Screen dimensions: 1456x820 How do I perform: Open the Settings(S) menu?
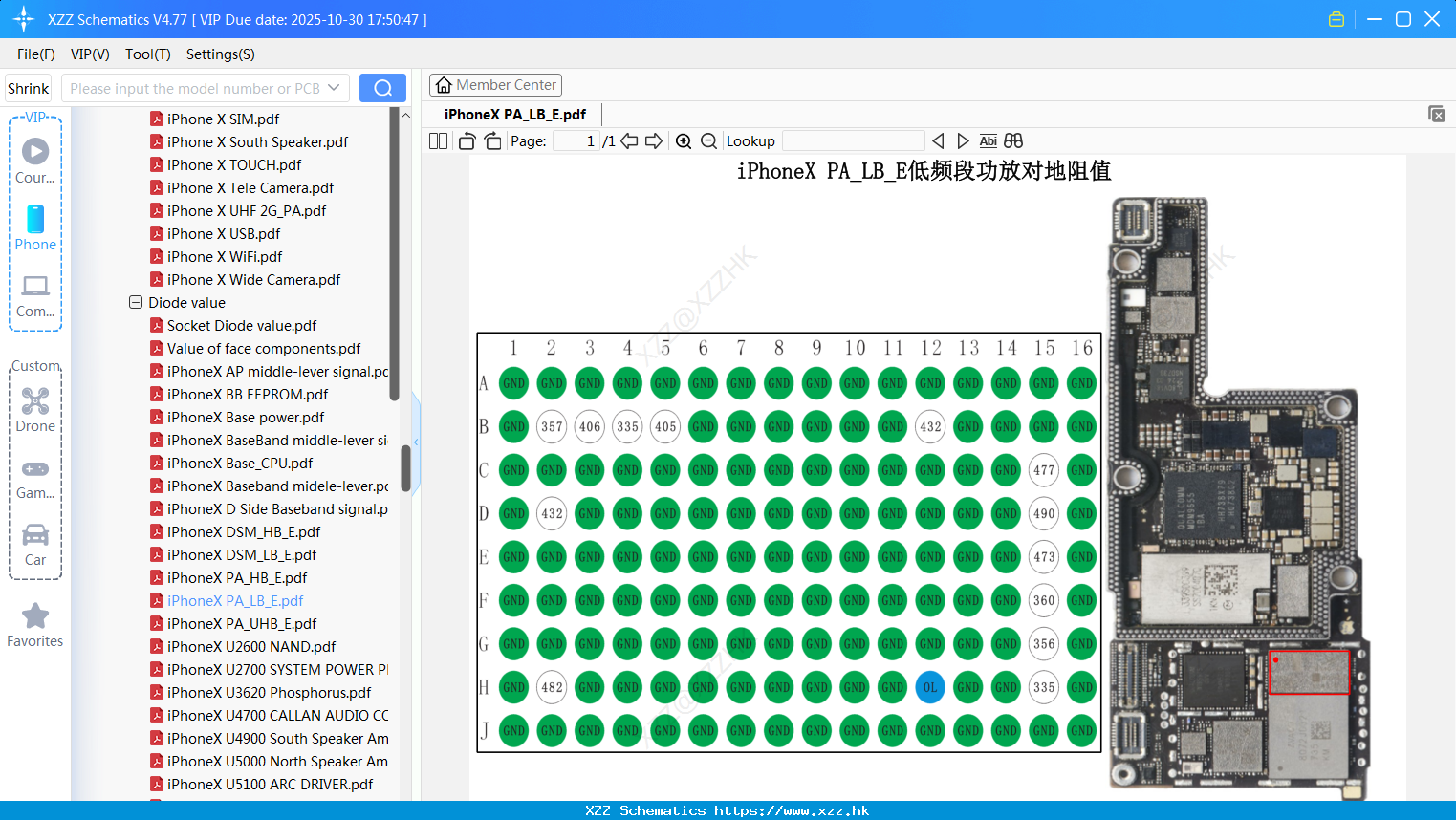(x=221, y=54)
